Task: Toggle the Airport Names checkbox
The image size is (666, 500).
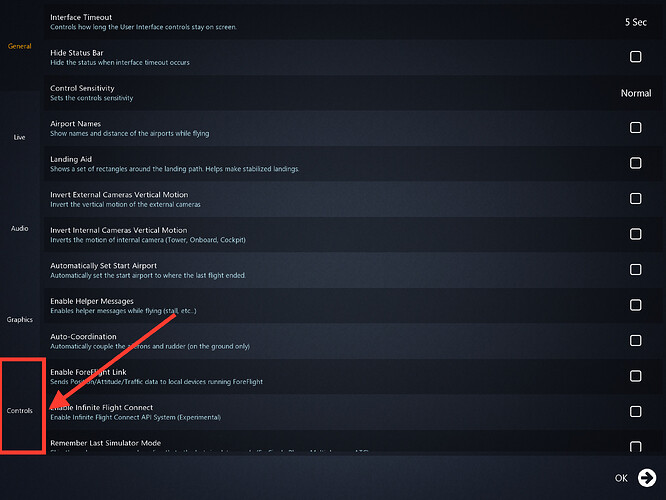Action: 635,127
